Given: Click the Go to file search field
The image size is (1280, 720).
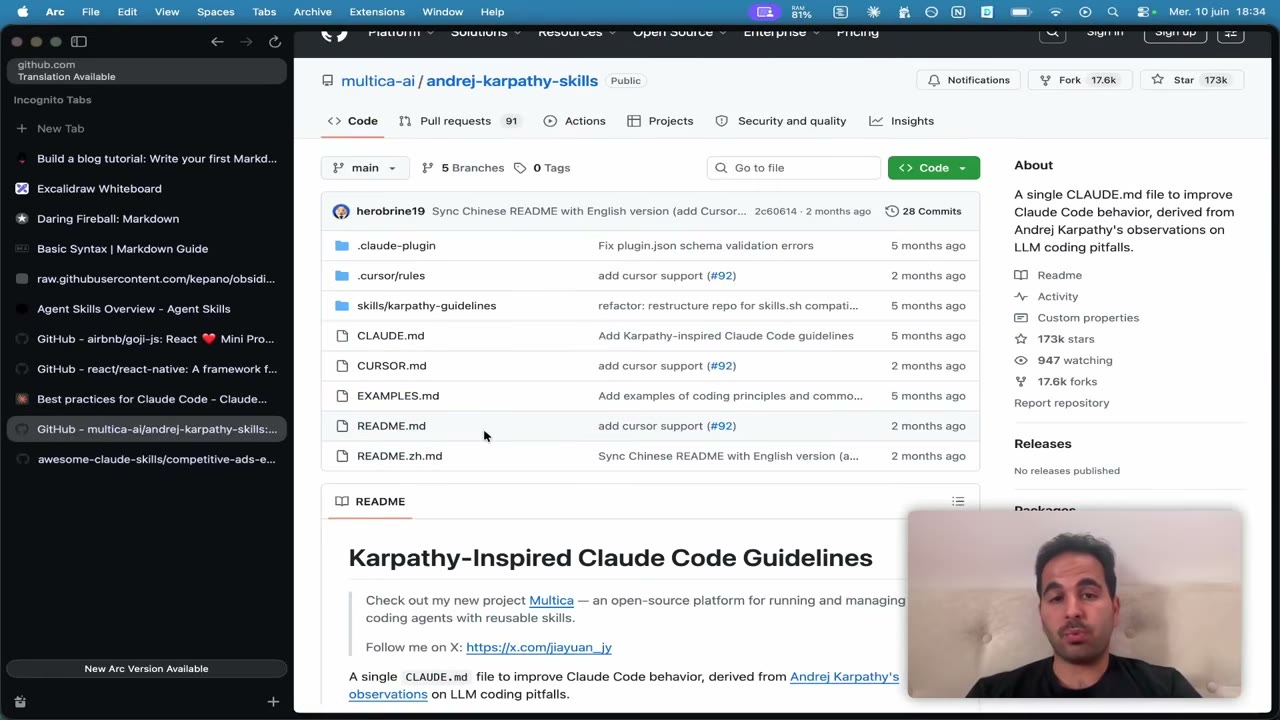Looking at the screenshot, I should (793, 168).
